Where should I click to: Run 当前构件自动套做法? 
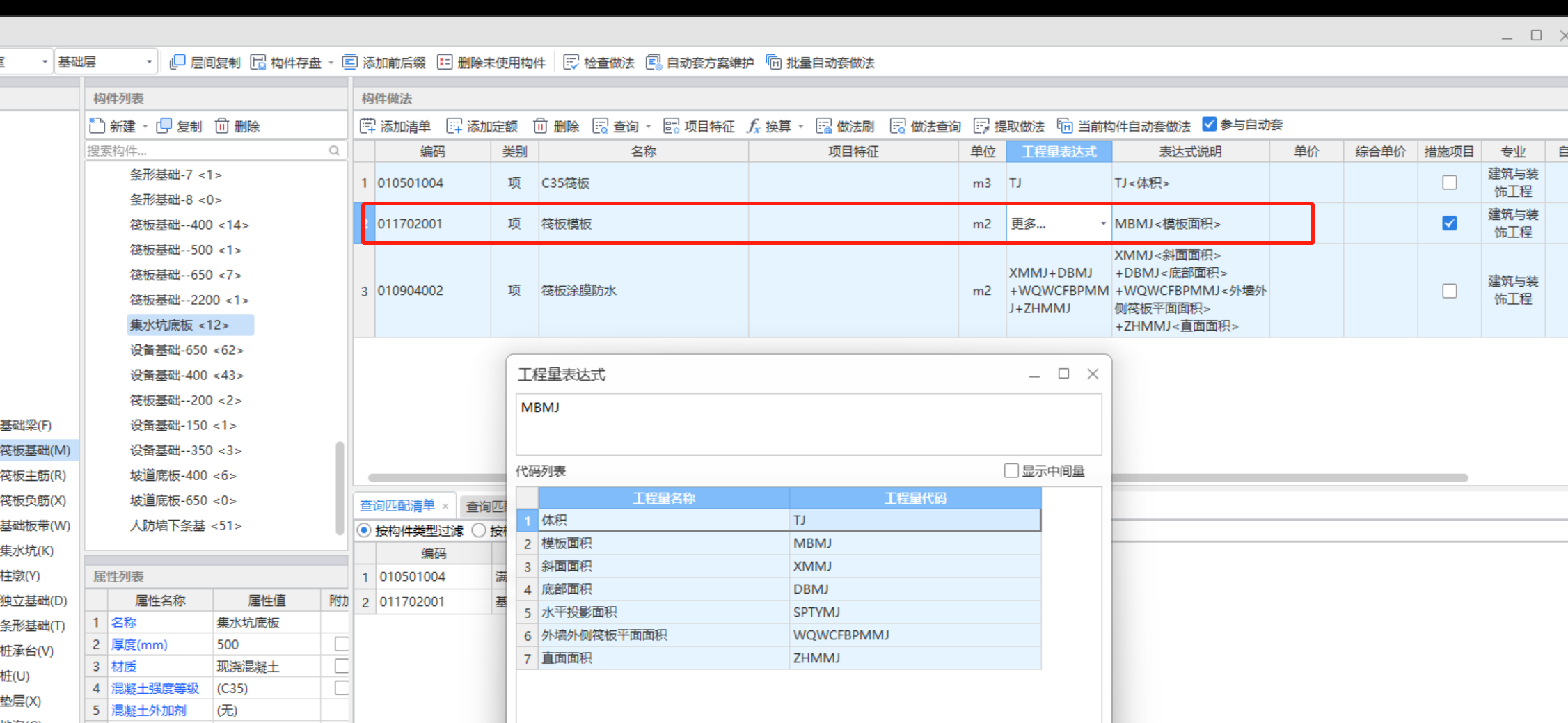[x=1124, y=126]
